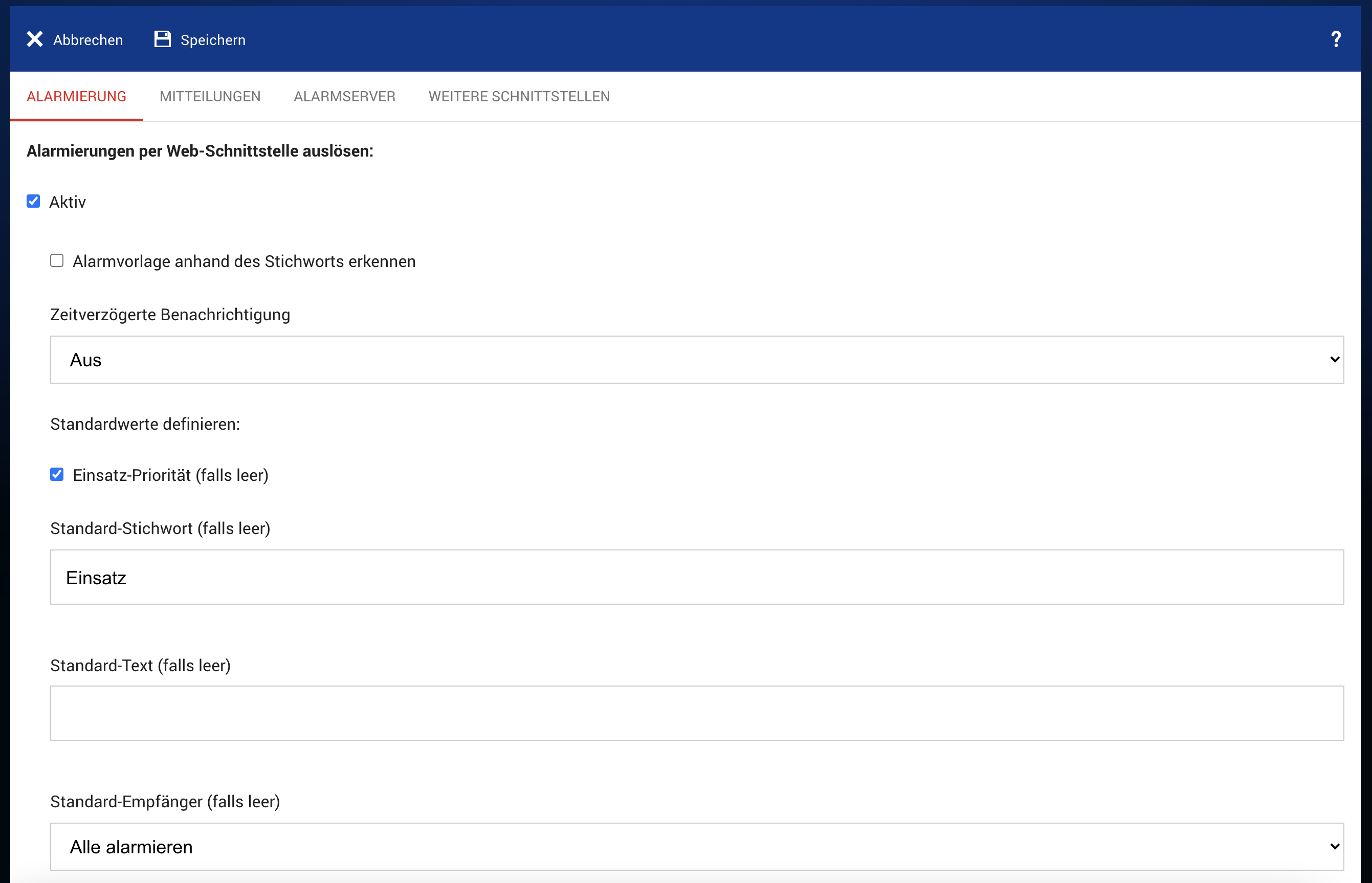
Task: Click chevron of Alle alarmieren dropdown
Action: [x=1334, y=847]
